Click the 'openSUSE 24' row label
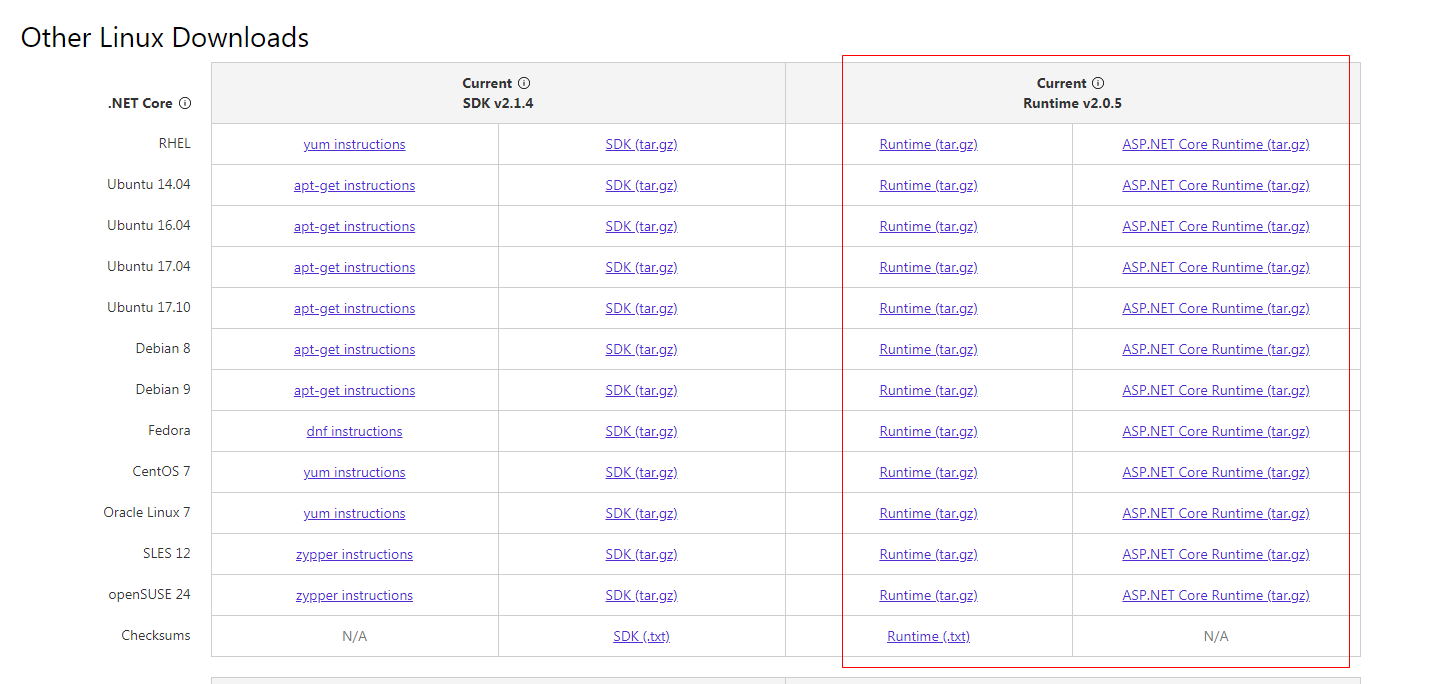This screenshot has height=684, width=1433. (x=150, y=594)
